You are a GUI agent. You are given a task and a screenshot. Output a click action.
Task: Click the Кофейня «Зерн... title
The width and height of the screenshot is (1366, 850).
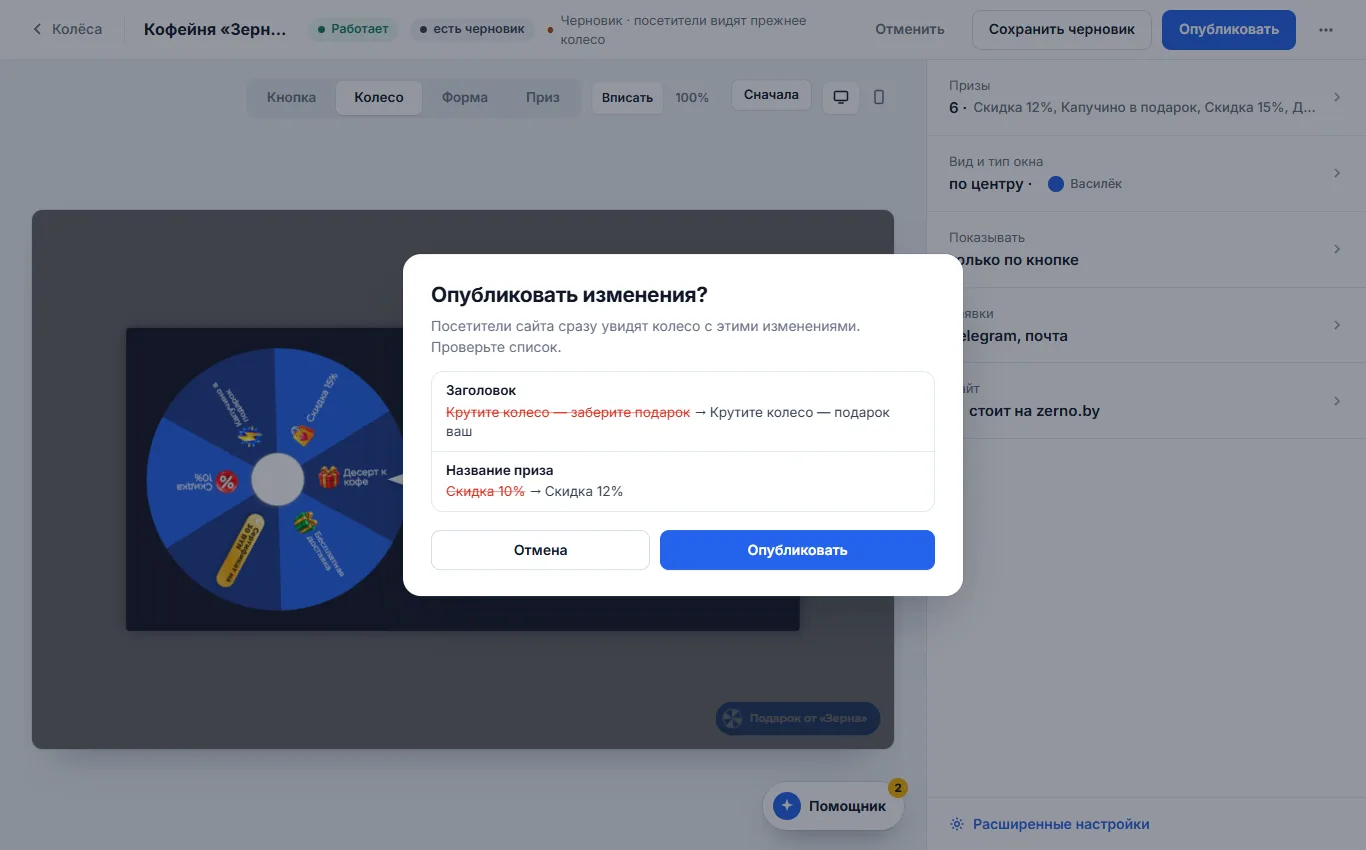pos(215,30)
